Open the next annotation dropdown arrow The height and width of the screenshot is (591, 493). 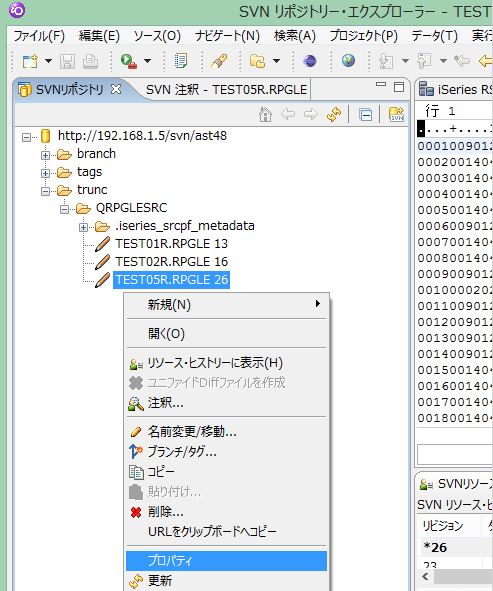point(405,61)
